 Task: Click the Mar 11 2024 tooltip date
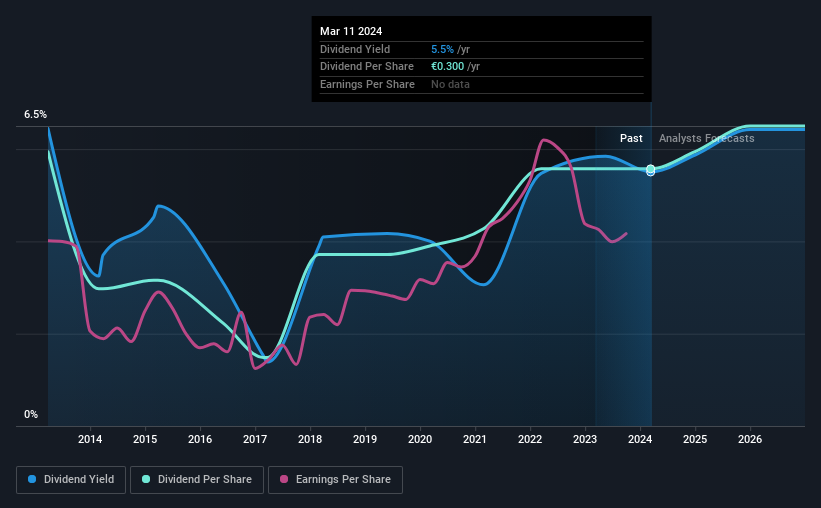click(x=351, y=31)
